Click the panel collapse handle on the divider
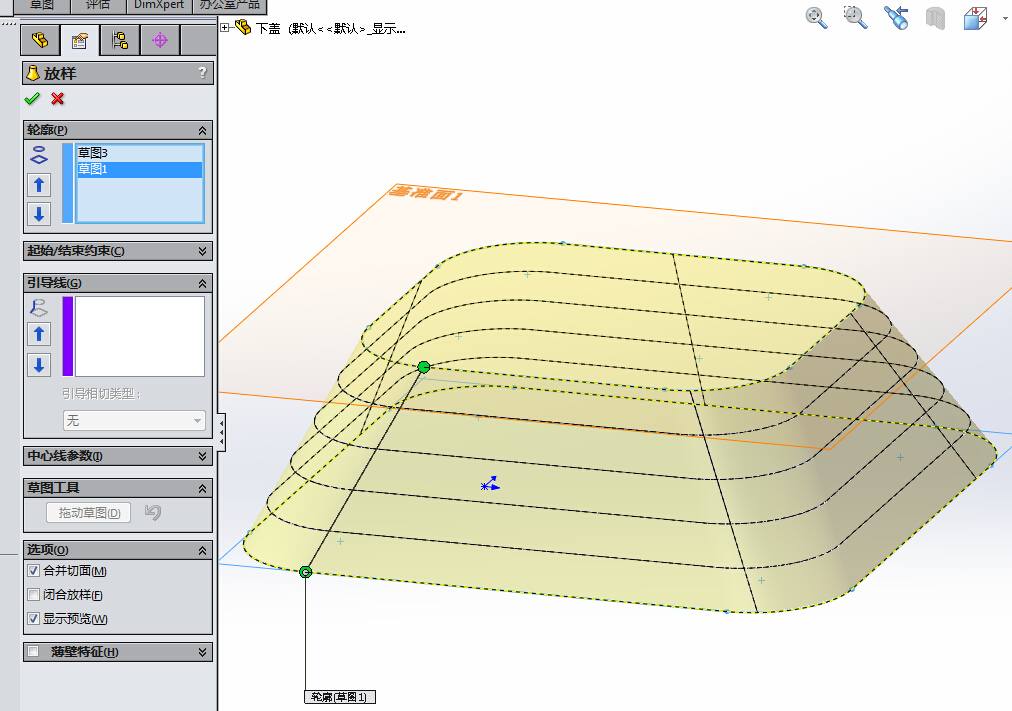The image size is (1012, 711). tap(221, 431)
